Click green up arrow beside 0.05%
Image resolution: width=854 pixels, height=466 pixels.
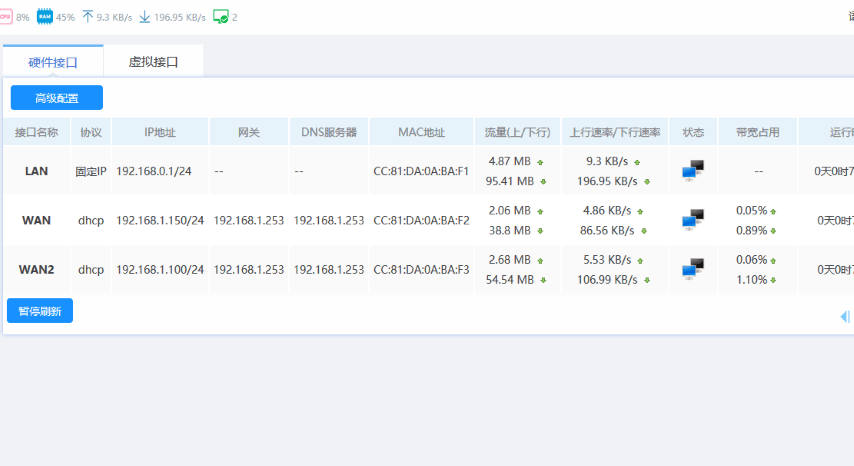(x=773, y=211)
